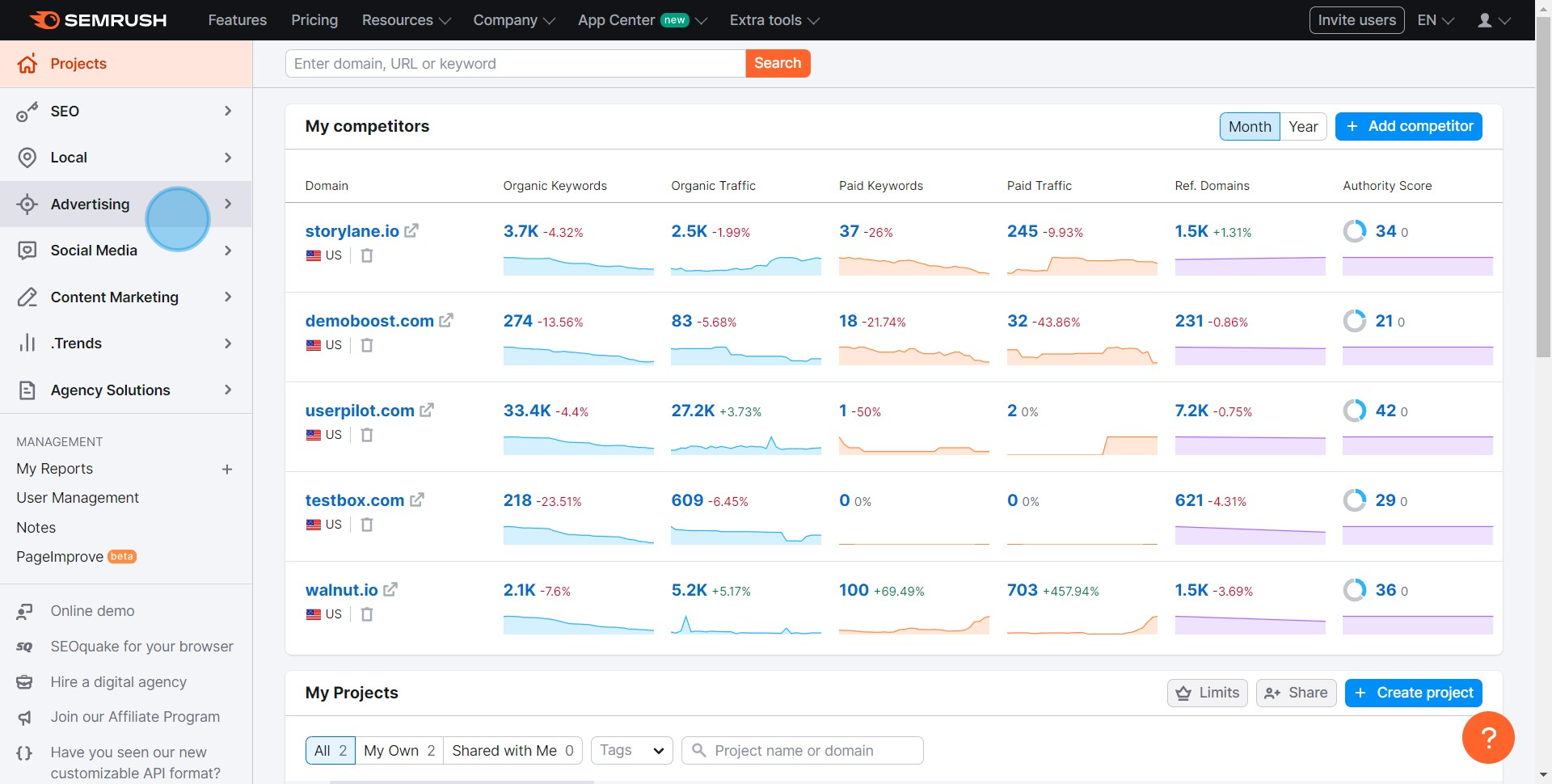Expand the Advertising menu chevron

pos(228,204)
